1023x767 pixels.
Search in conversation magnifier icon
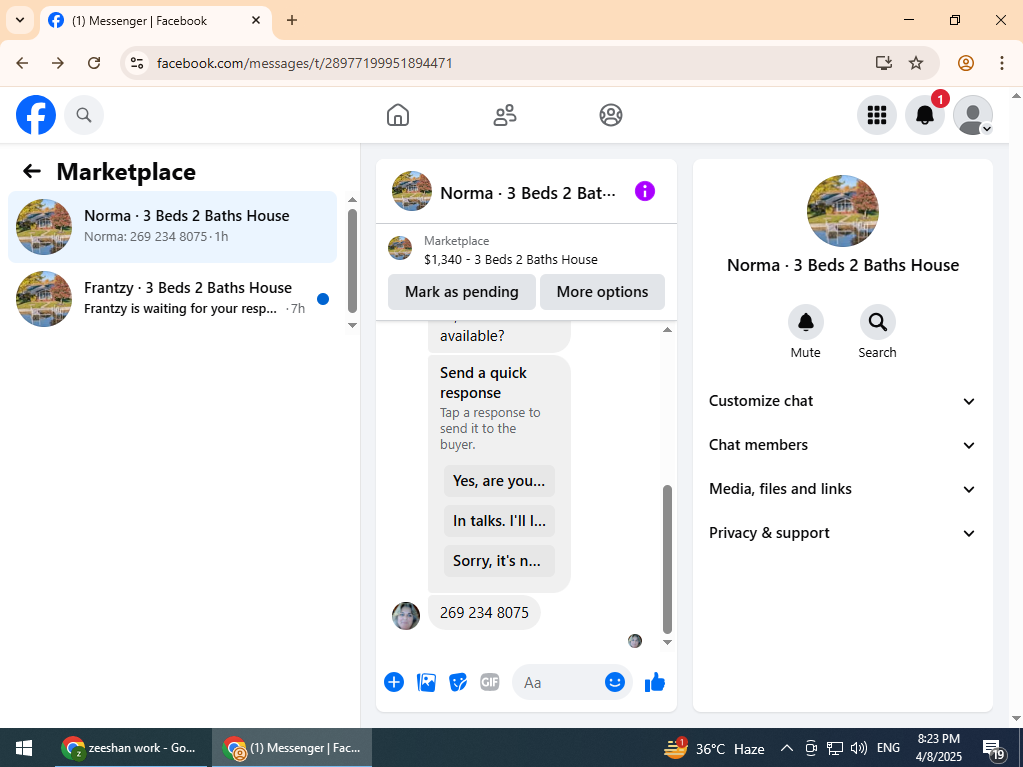click(878, 322)
